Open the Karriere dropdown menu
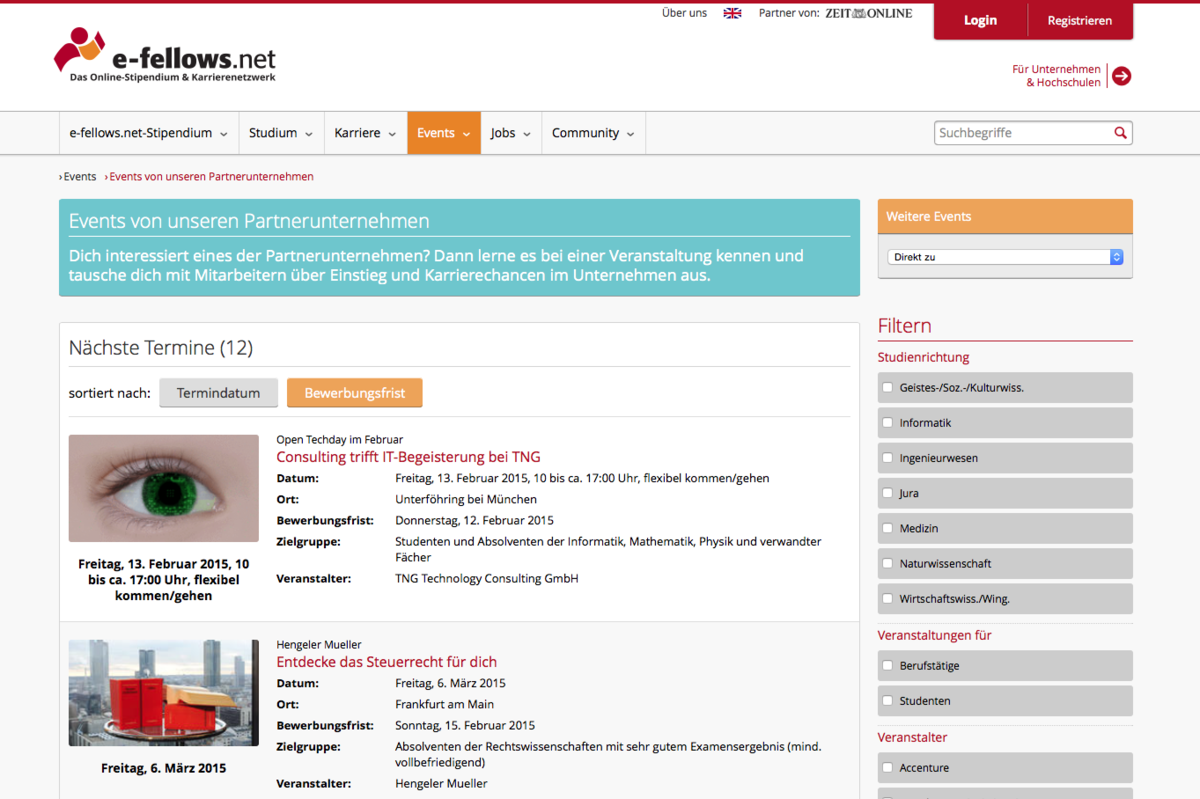 coord(365,133)
